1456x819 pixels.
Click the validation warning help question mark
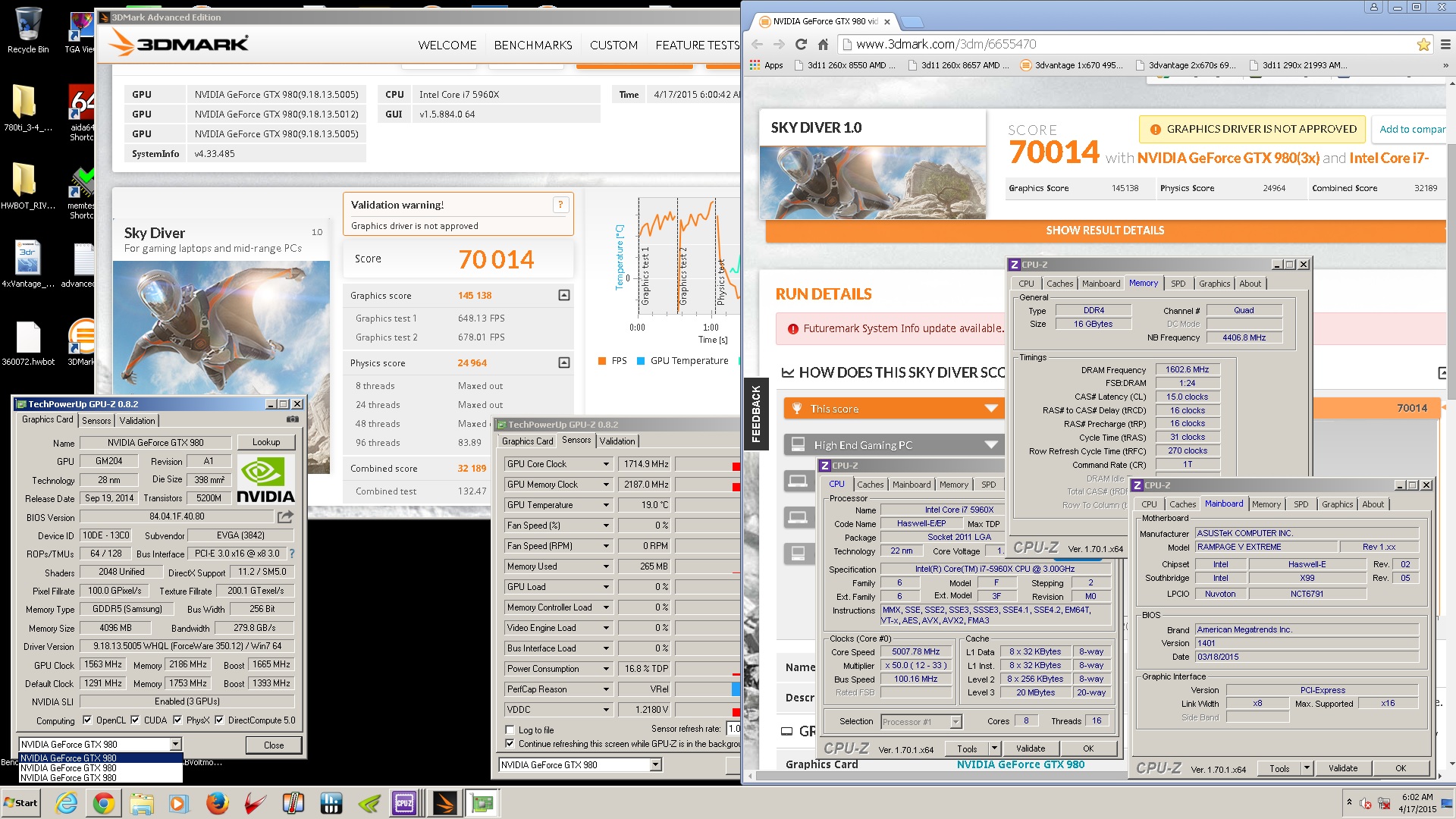click(560, 205)
